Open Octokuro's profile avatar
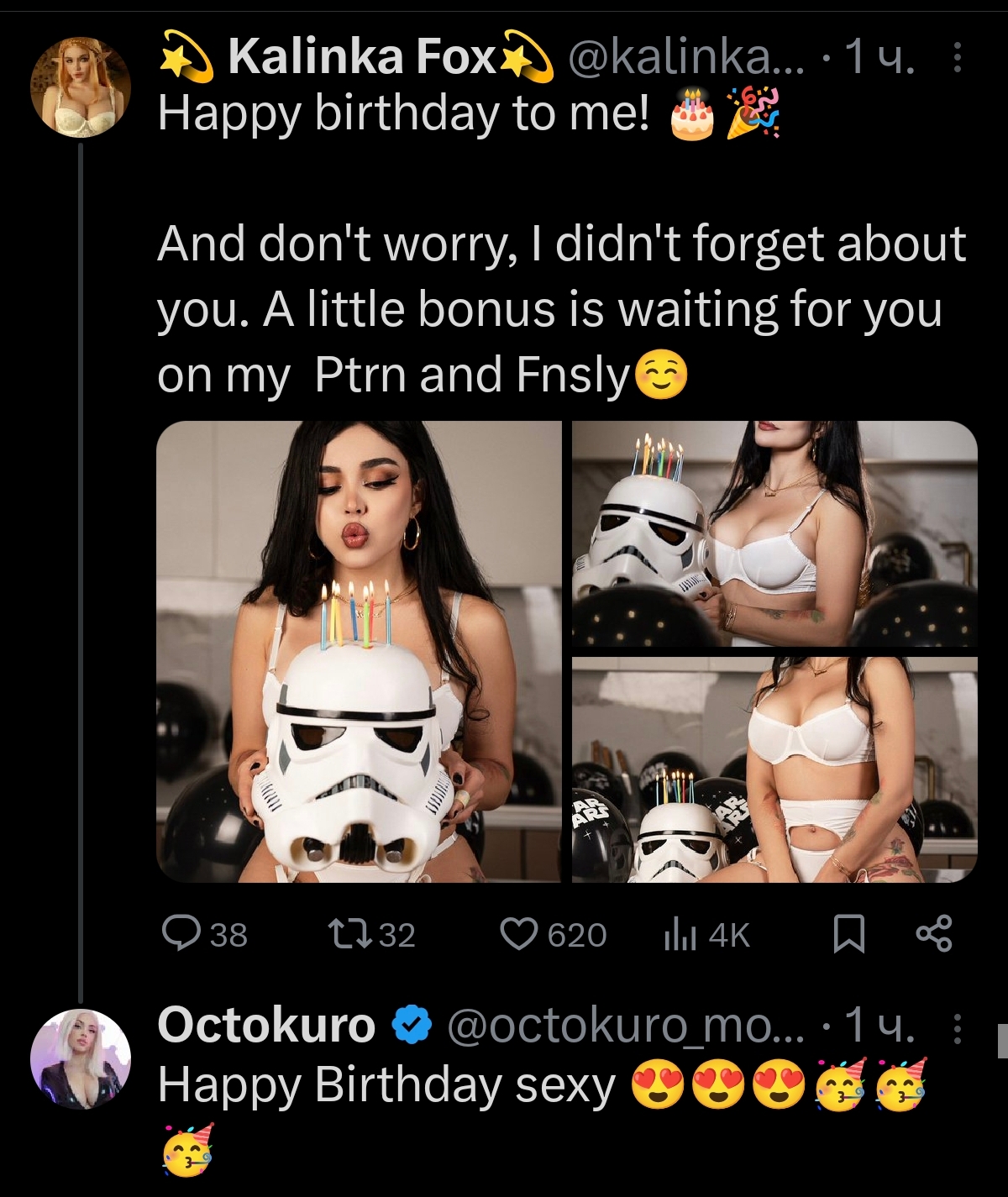The width and height of the screenshot is (1008, 1197). click(81, 1058)
